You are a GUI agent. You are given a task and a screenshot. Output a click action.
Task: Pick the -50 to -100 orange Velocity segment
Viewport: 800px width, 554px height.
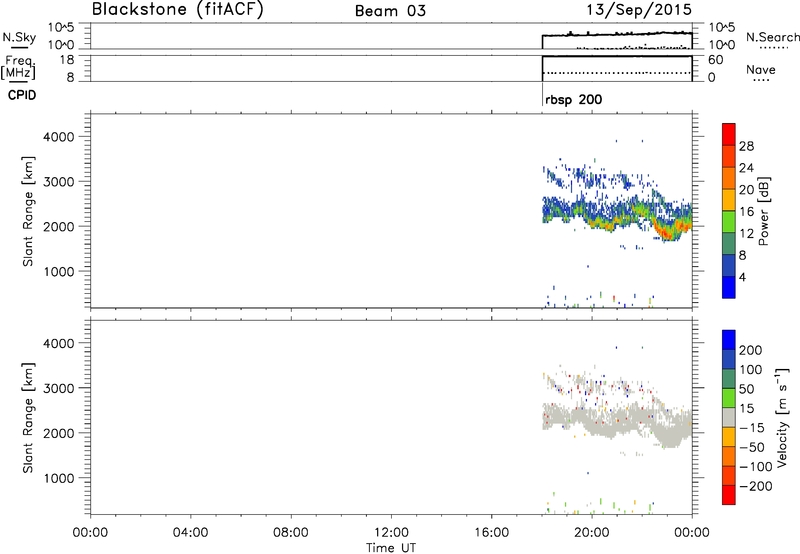point(729,456)
